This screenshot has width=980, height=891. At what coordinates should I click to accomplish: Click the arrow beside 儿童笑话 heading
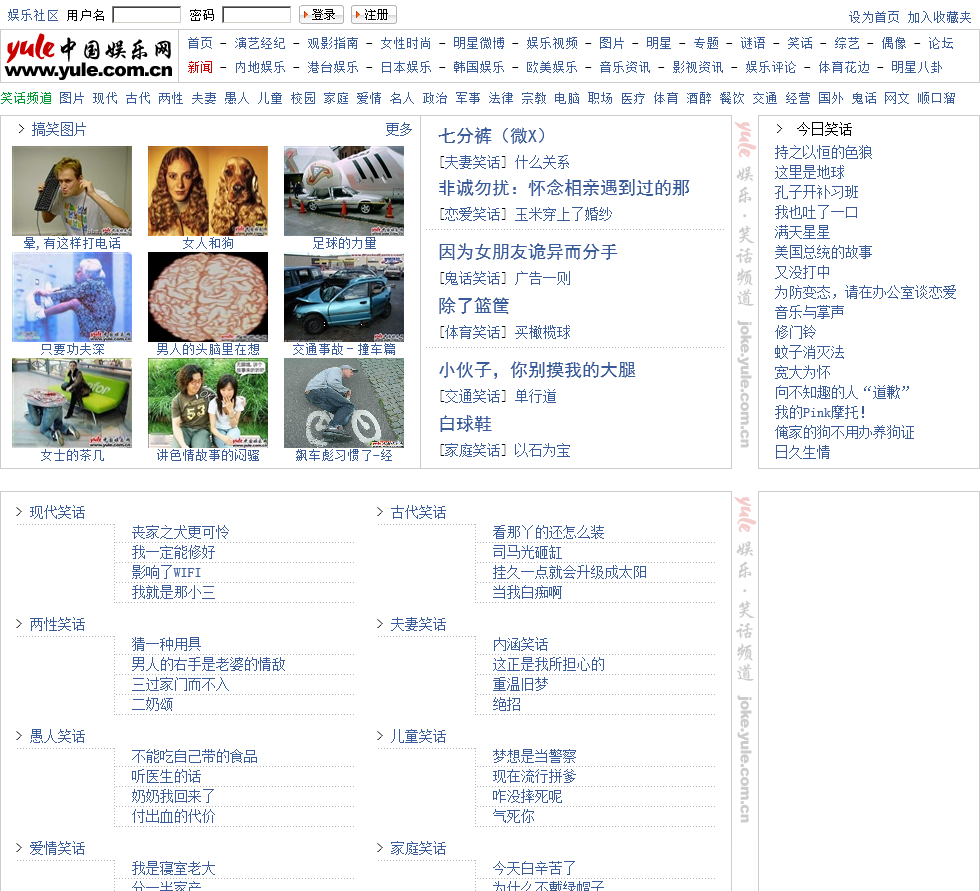(379, 735)
